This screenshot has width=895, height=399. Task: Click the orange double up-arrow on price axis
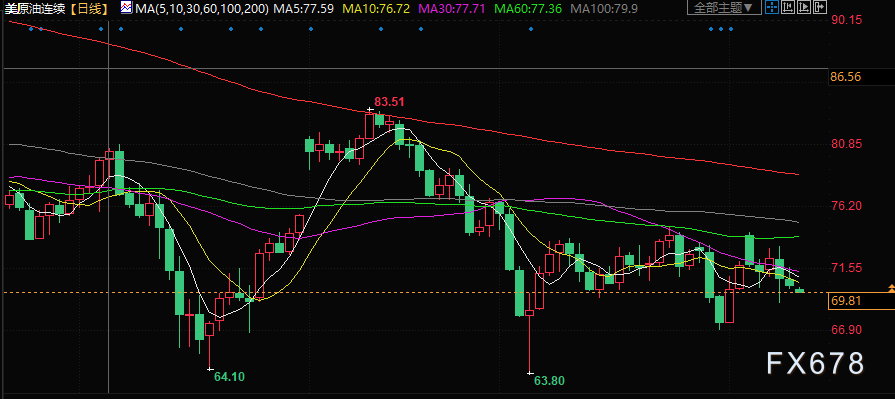coord(891,288)
